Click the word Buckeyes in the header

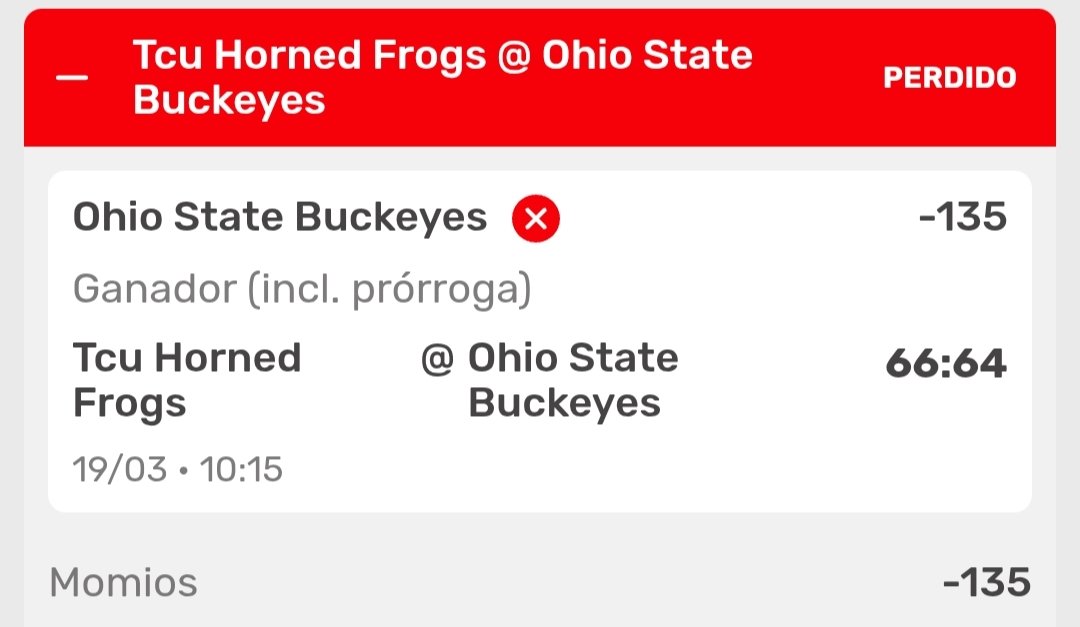pyautogui.click(x=229, y=101)
